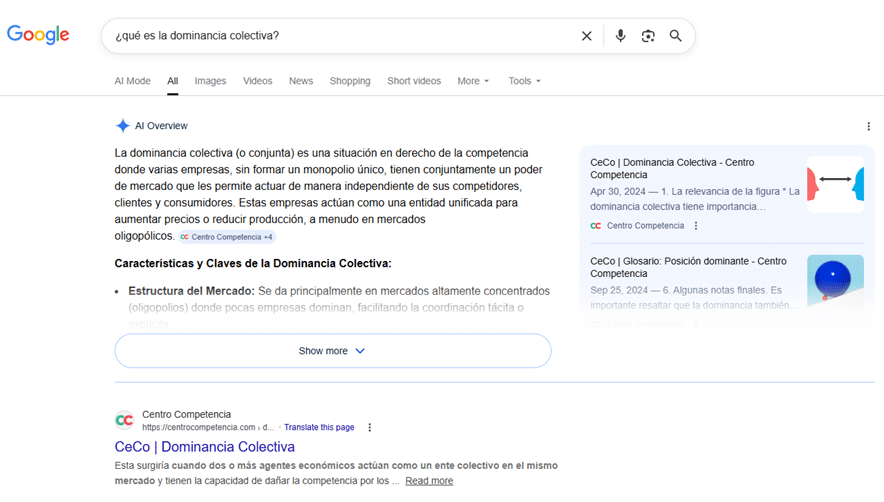Click the search query input field
Image resolution: width=884 pixels, height=502 pixels.
coord(340,36)
